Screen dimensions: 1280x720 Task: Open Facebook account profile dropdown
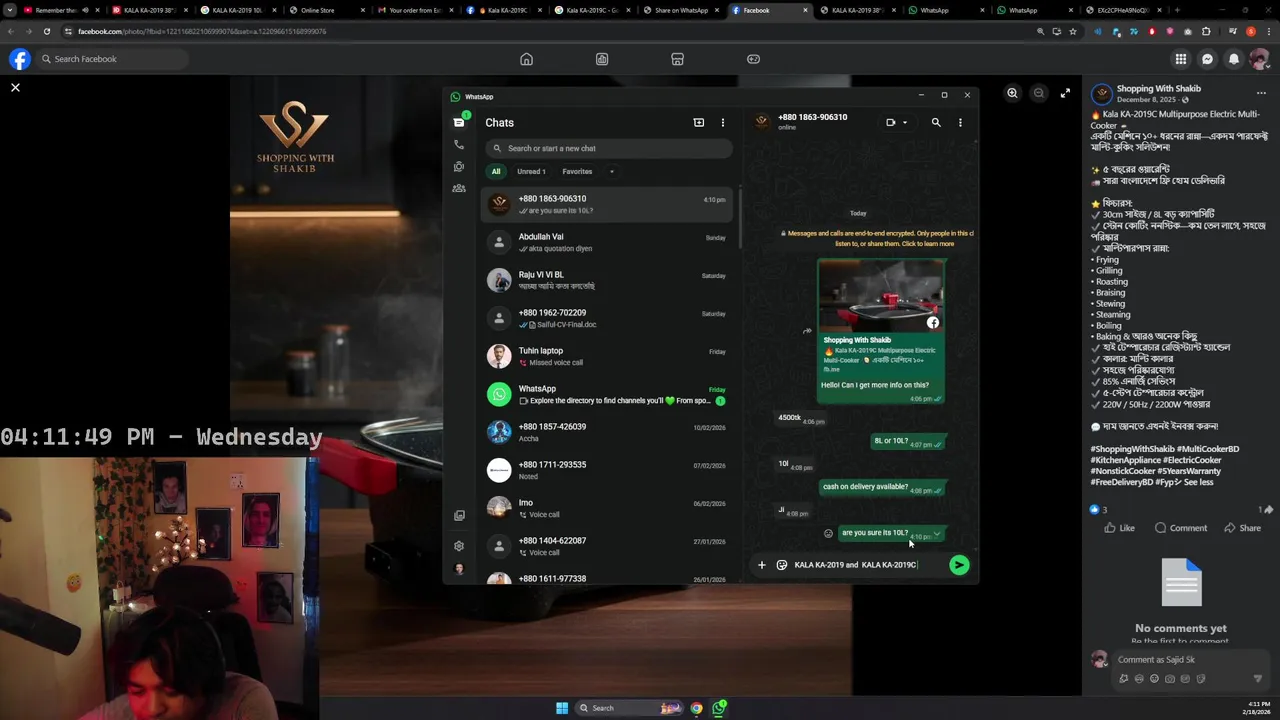point(1260,59)
